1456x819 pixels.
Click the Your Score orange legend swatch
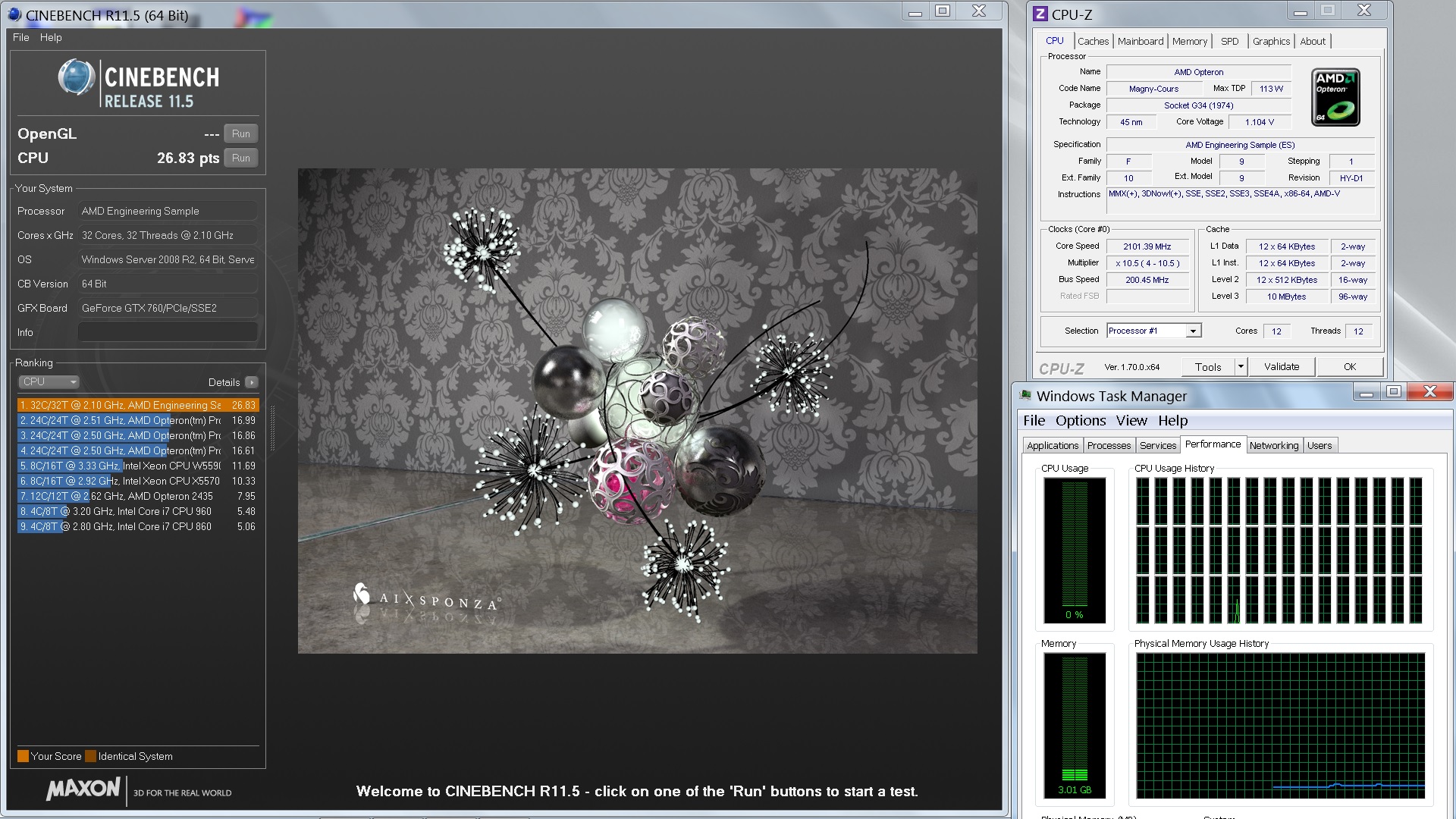pos(23,756)
